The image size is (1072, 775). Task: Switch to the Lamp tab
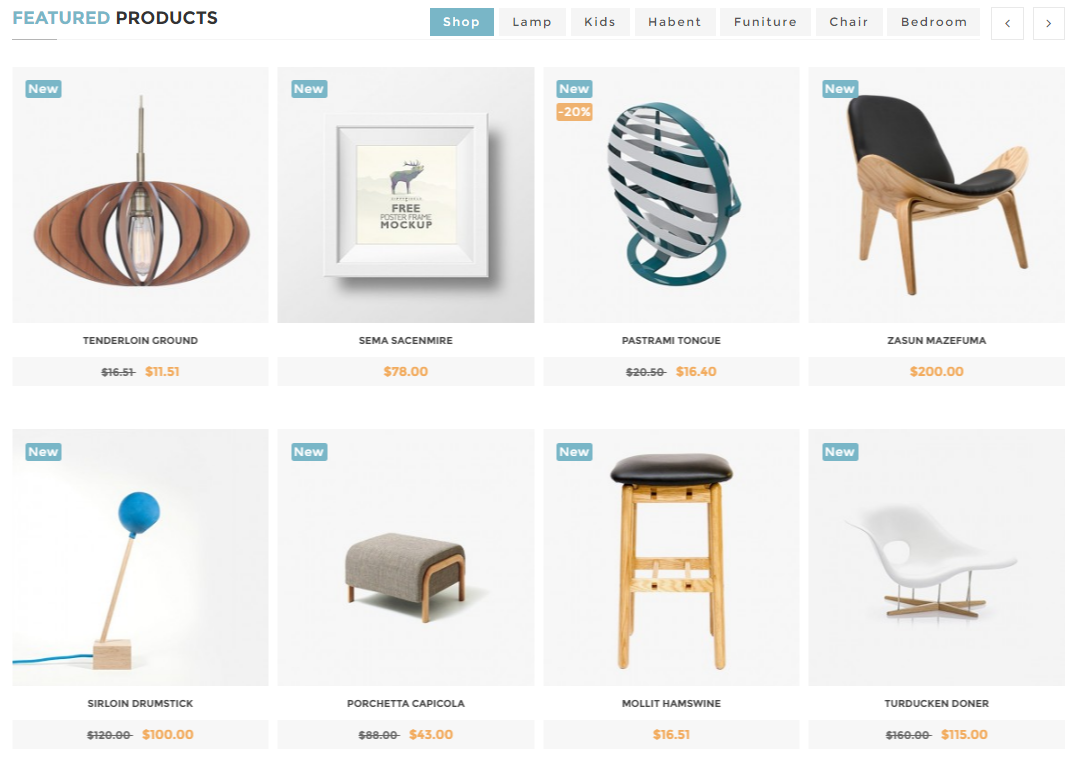(x=532, y=22)
